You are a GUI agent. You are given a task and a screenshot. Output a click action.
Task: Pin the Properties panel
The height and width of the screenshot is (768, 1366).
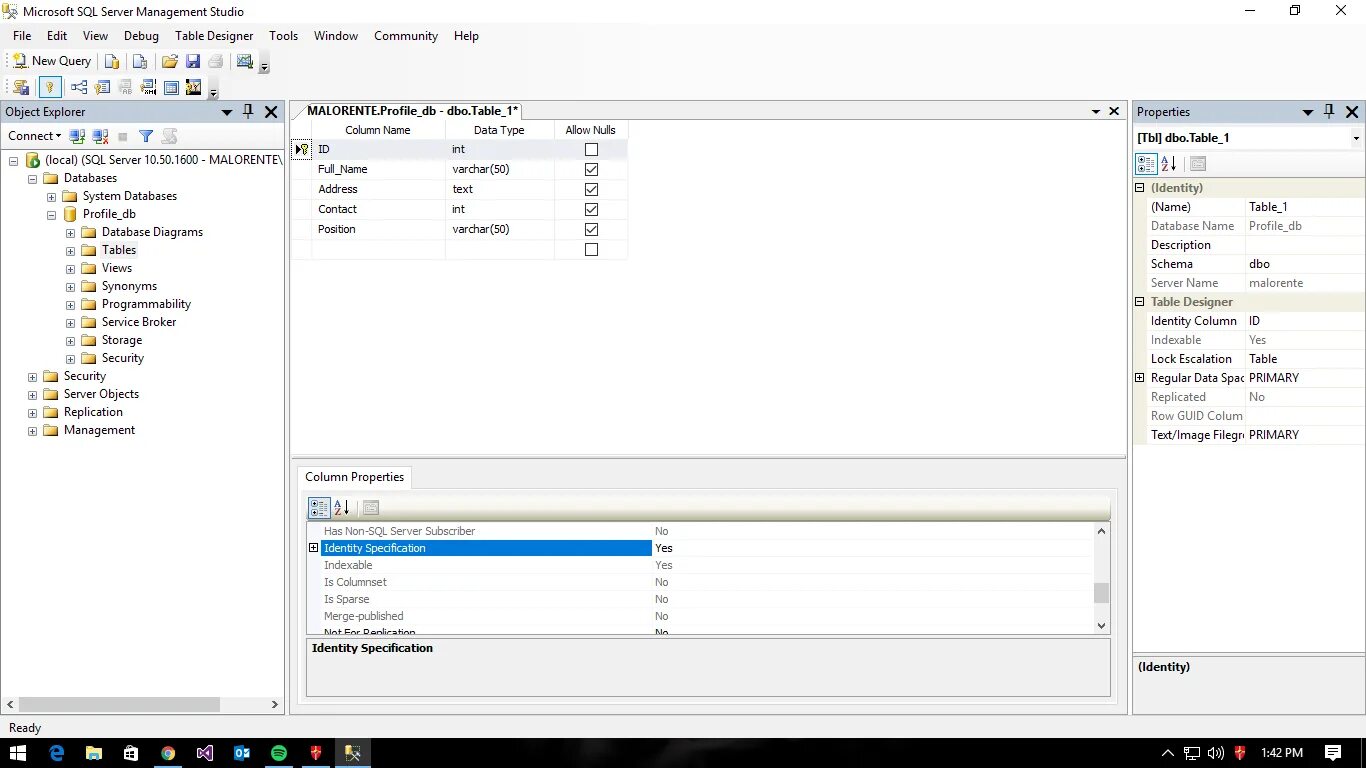1329,112
